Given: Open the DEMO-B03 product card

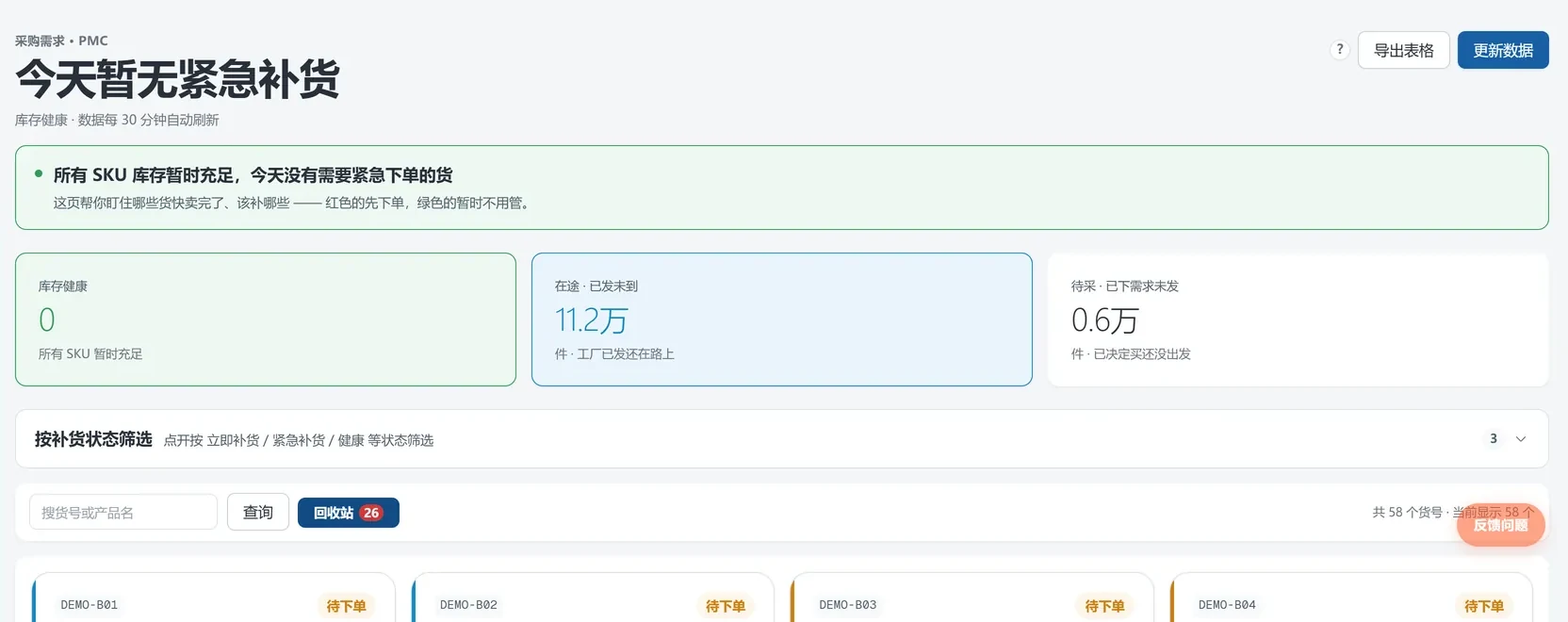Looking at the screenshot, I should click(x=972, y=597).
